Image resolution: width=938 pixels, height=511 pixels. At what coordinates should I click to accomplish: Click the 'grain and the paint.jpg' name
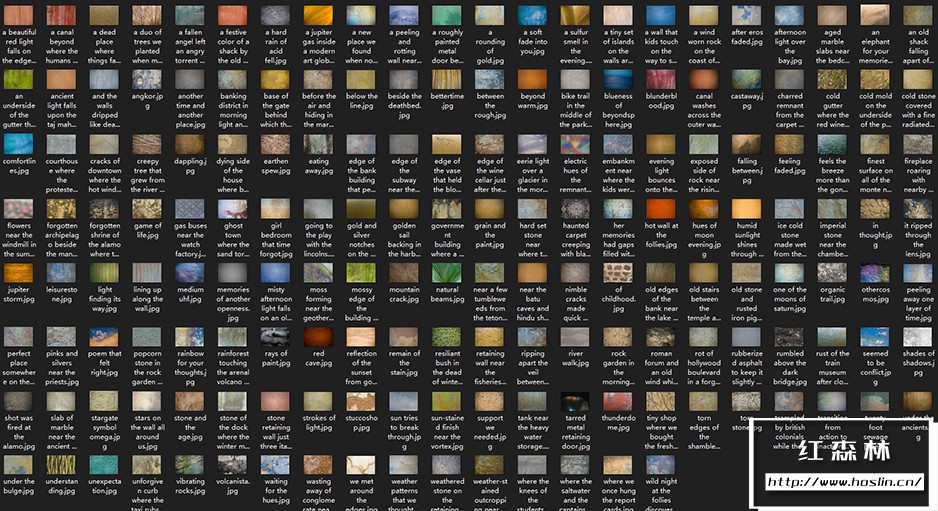coord(490,235)
